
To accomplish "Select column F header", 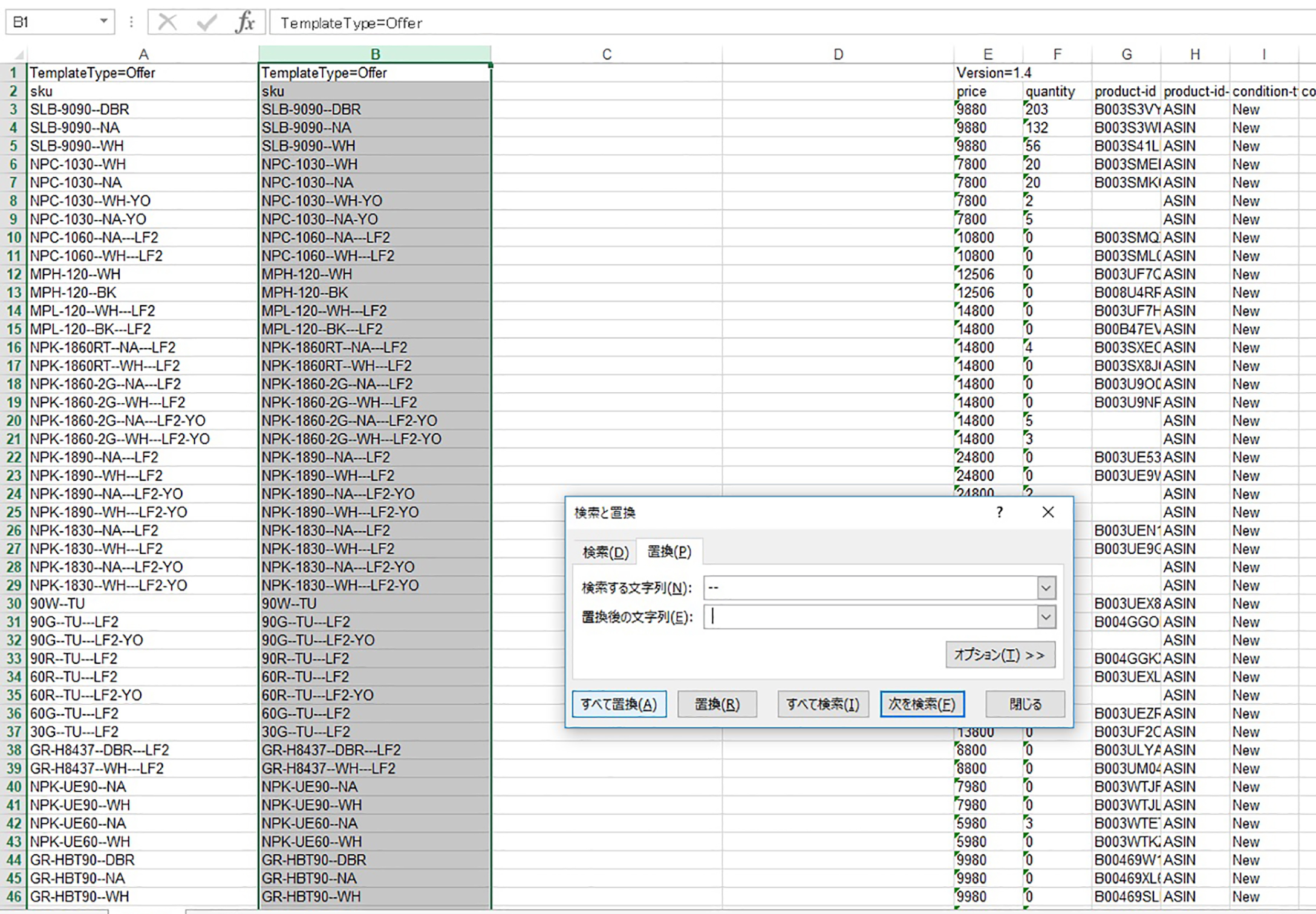I will [1057, 54].
